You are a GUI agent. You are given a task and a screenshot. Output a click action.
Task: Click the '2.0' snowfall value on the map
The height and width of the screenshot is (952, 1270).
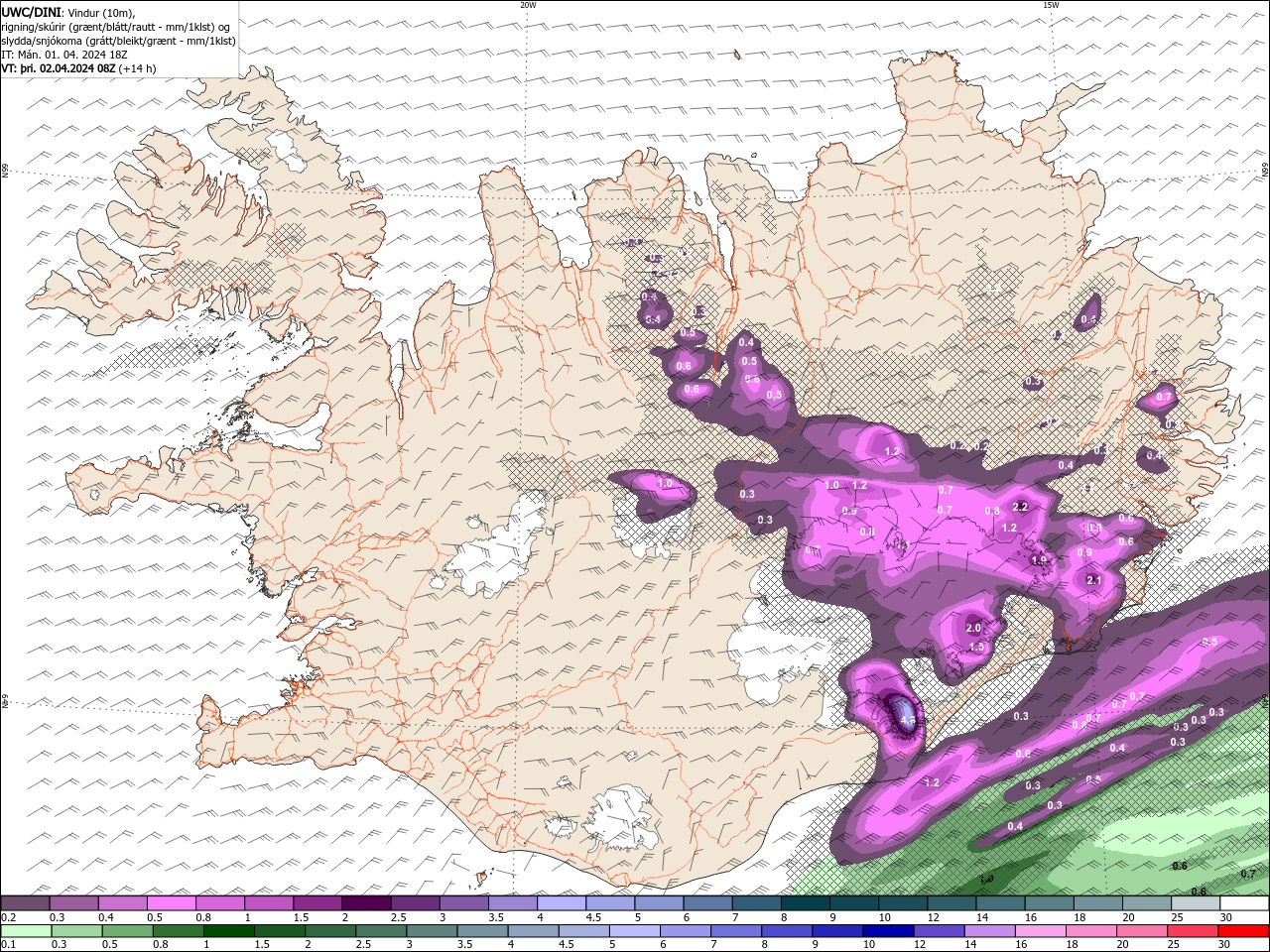tap(973, 628)
